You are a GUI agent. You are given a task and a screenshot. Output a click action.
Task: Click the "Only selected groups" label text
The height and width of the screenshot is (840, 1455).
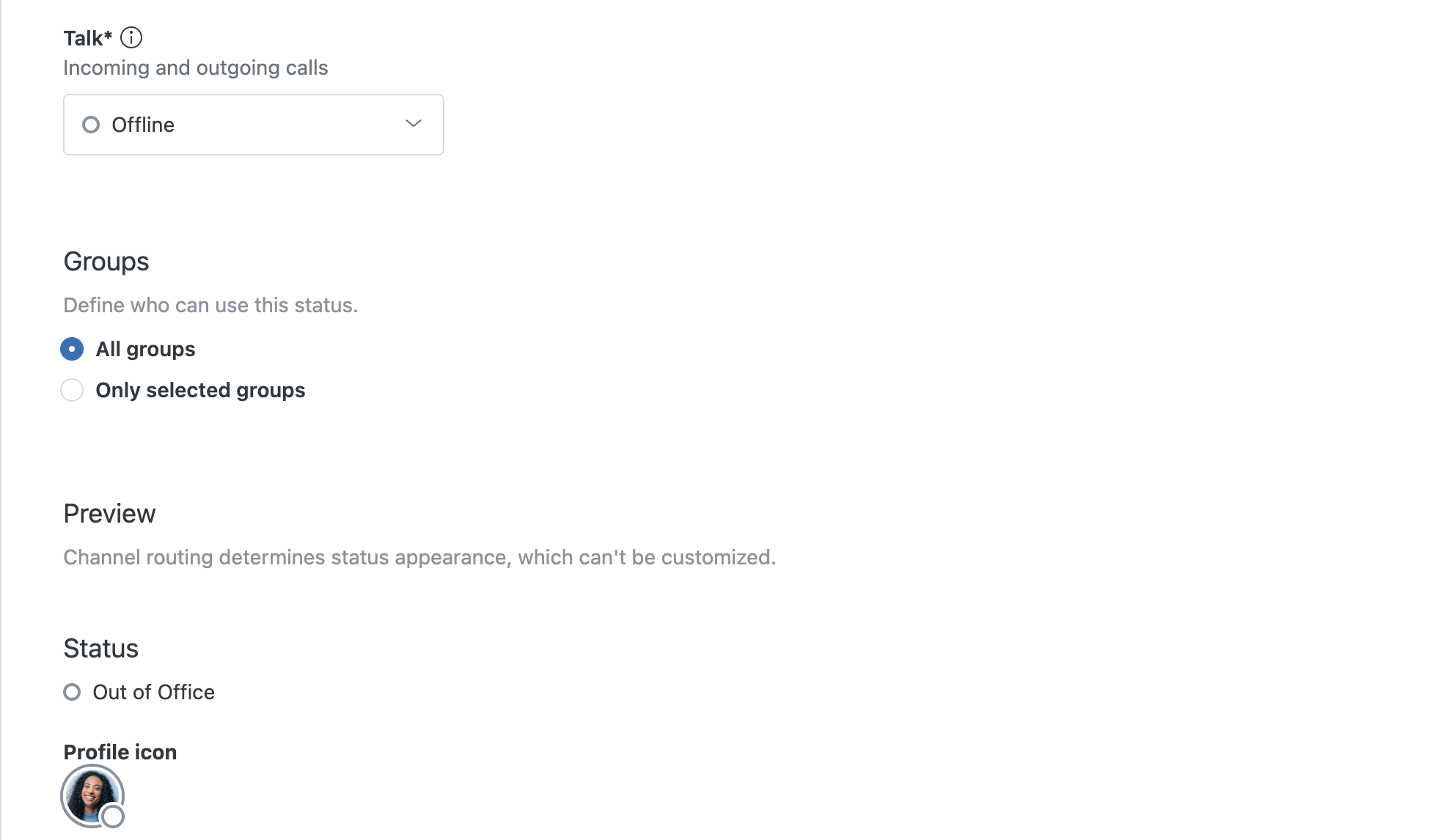coord(200,390)
